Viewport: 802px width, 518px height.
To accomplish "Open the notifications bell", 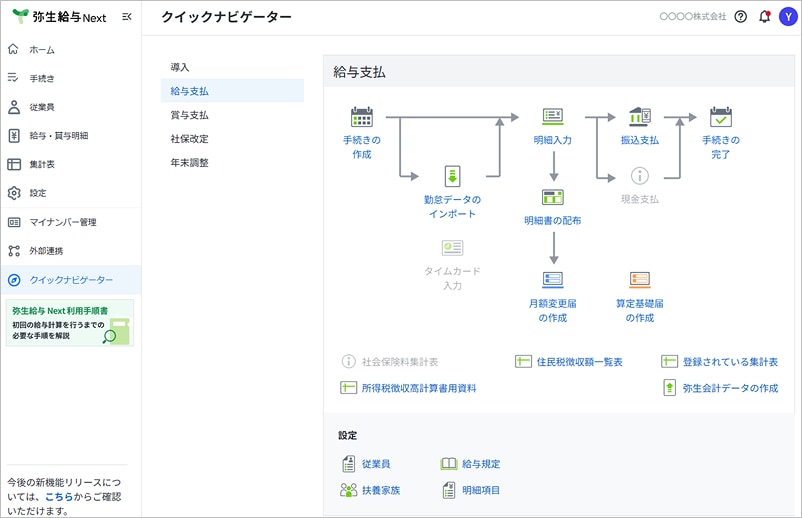I will click(764, 17).
